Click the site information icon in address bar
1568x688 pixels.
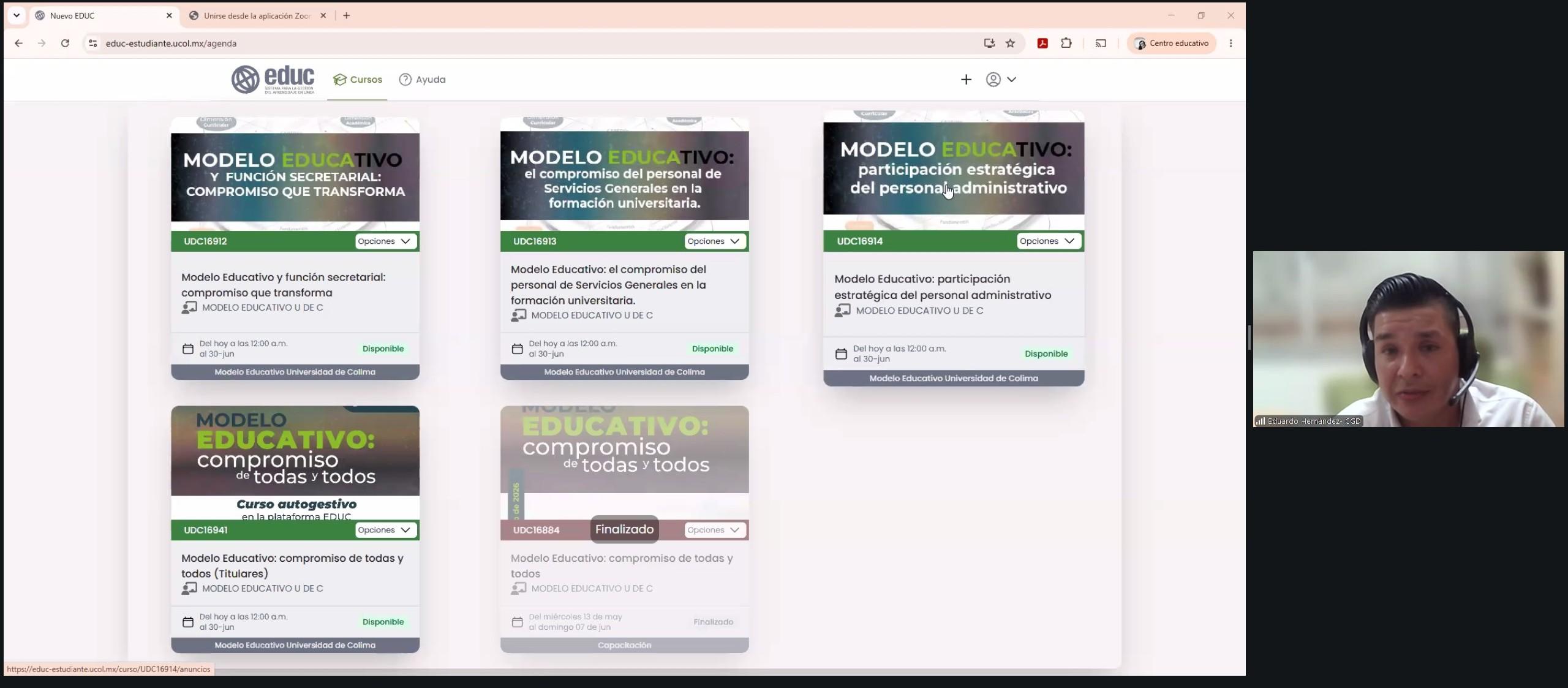pyautogui.click(x=92, y=43)
